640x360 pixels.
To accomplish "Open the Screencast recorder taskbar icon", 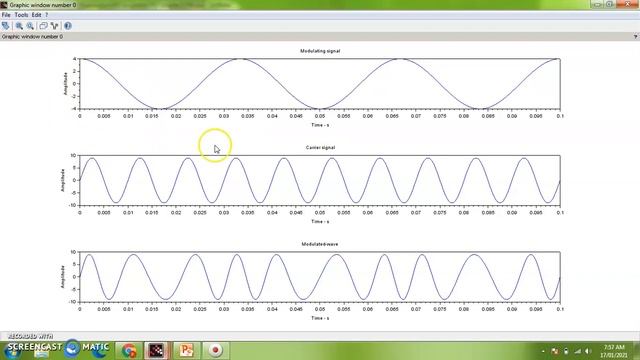I will click(x=216, y=350).
